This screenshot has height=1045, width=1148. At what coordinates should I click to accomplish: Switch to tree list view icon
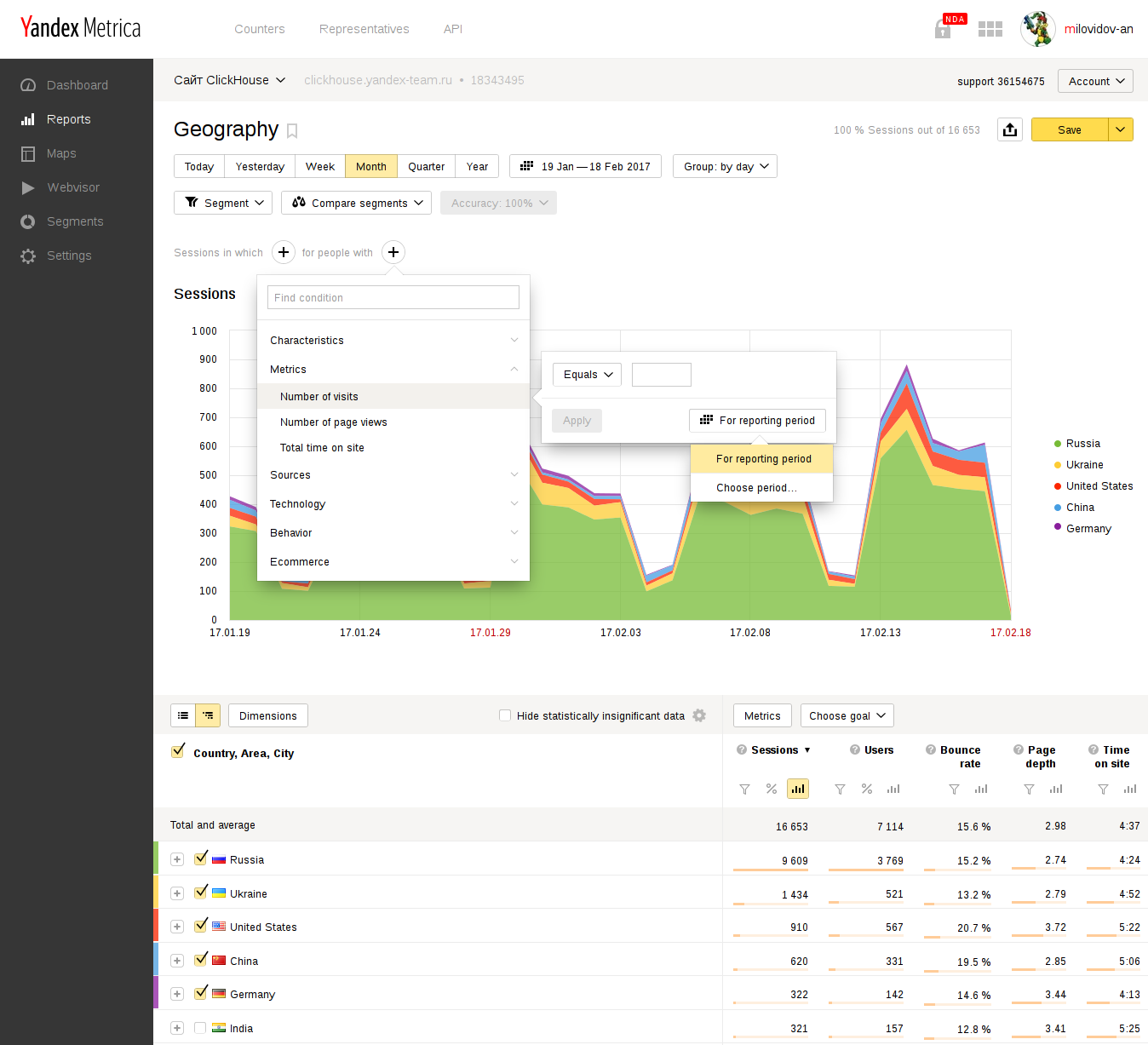coord(208,715)
